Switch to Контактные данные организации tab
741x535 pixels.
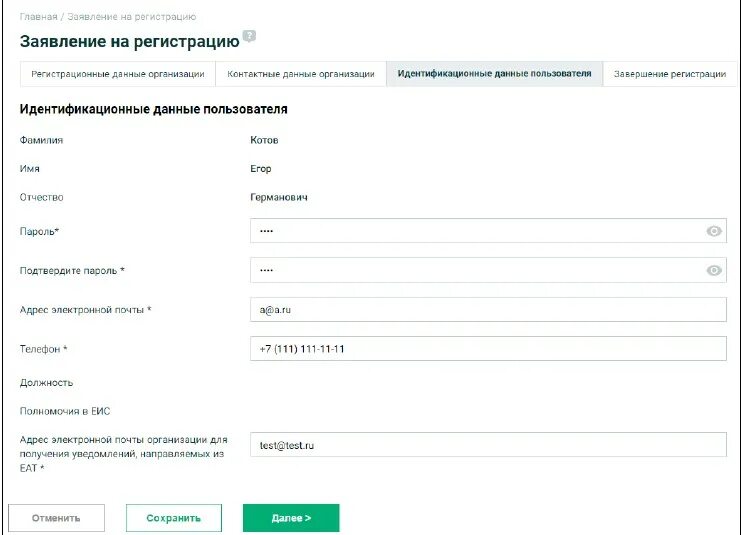click(x=301, y=74)
